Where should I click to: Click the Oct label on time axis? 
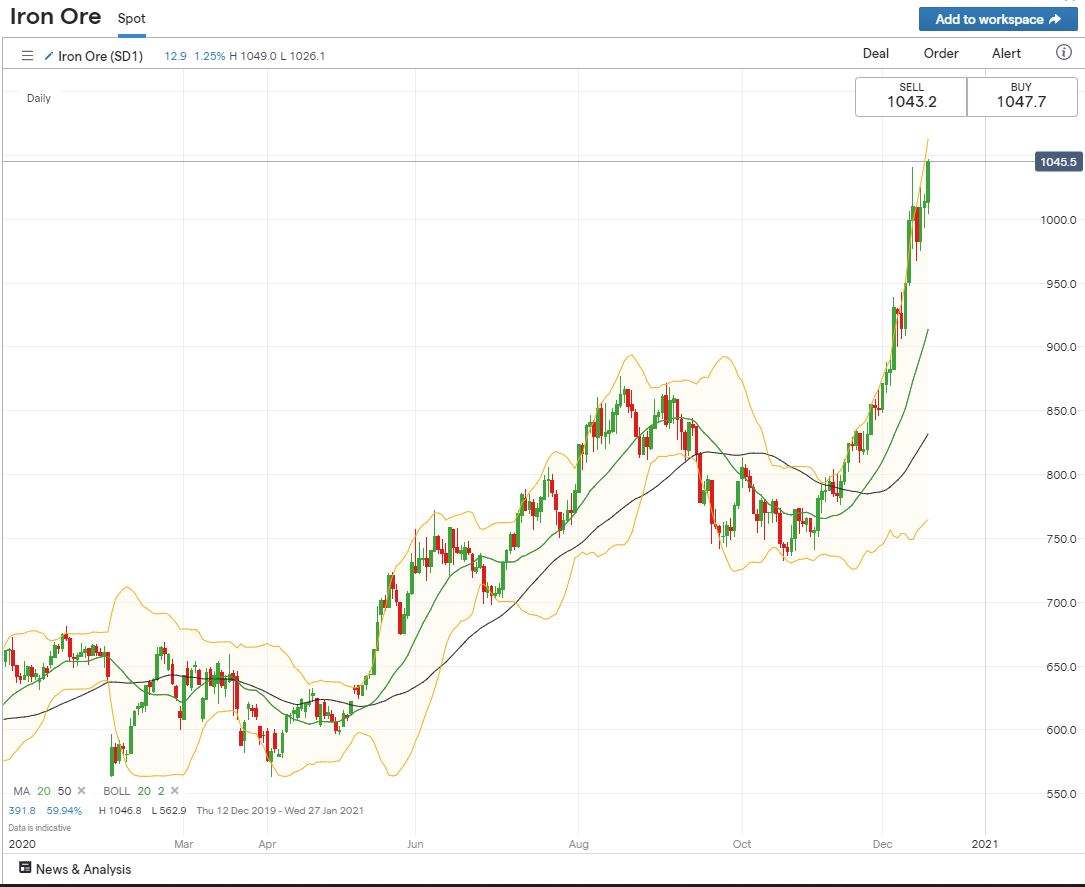coord(742,844)
